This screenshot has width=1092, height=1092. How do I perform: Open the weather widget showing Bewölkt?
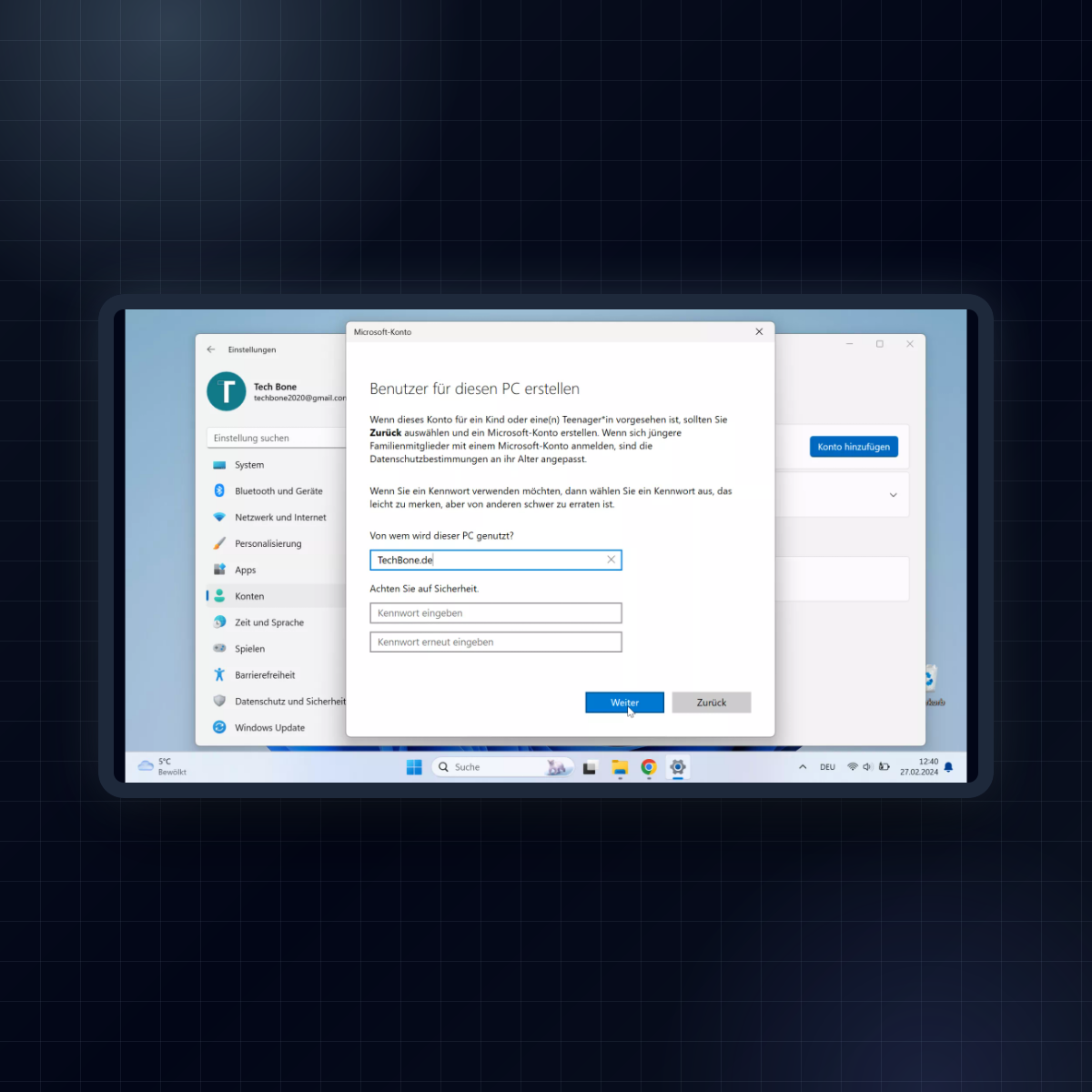click(x=162, y=767)
